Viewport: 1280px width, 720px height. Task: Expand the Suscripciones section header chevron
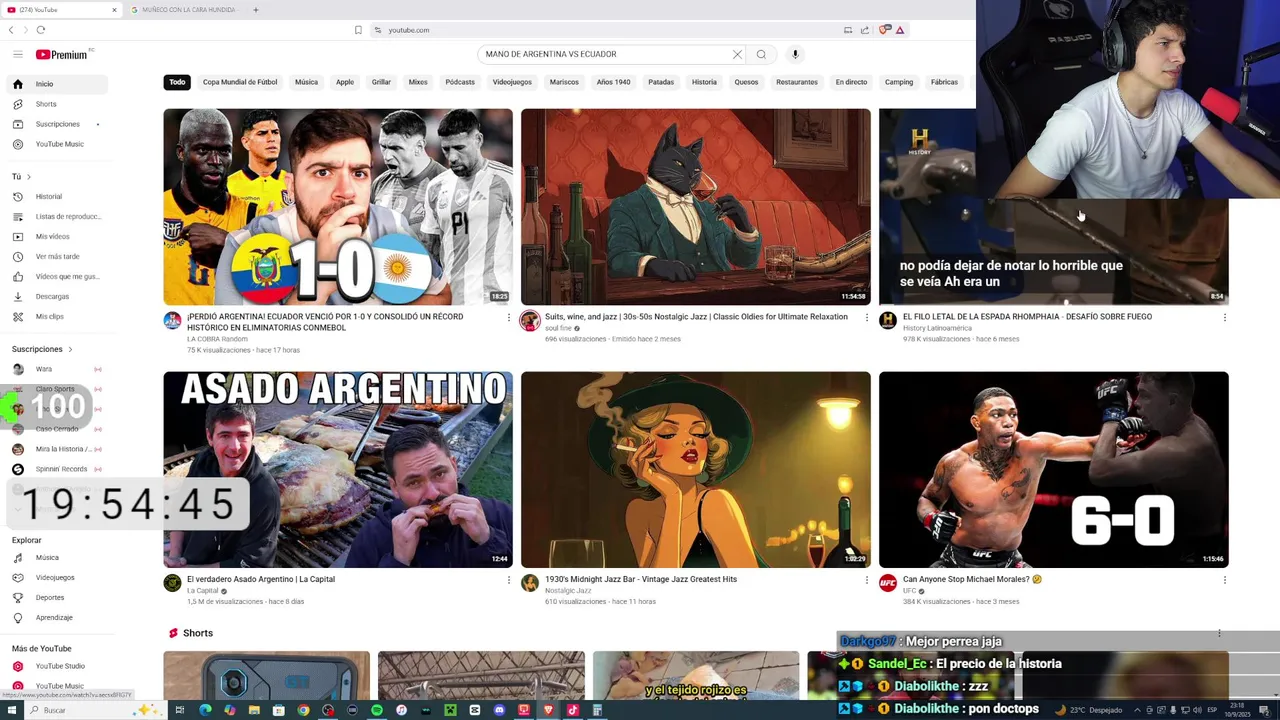pos(70,349)
